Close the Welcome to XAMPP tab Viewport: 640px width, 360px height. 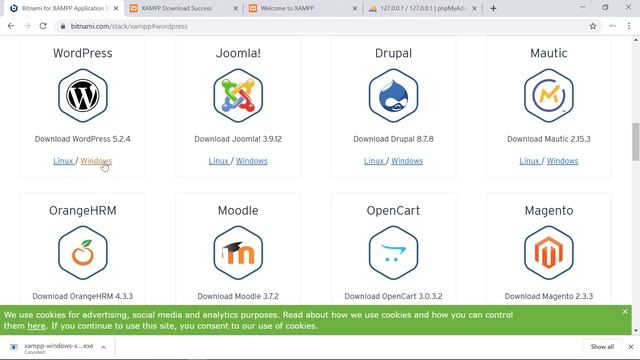(x=355, y=8)
